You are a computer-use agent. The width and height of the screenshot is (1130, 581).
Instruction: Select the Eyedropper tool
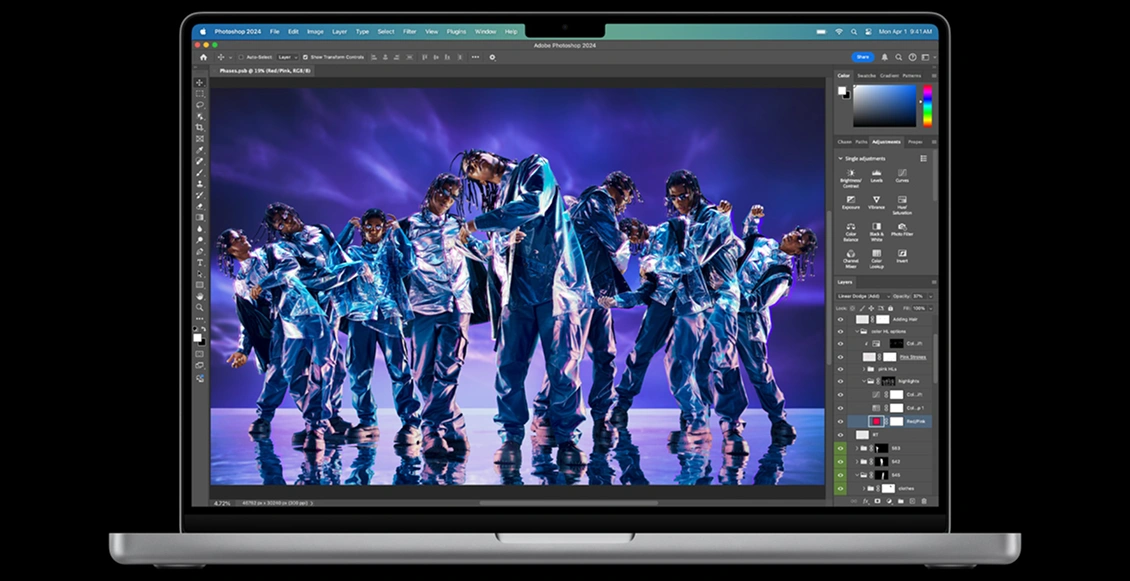tap(200, 150)
